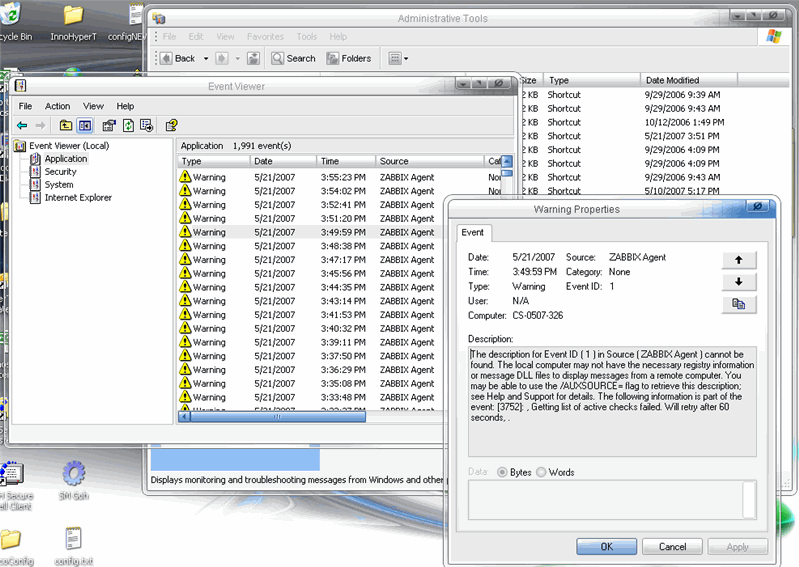Open the Action menu
This screenshot has height=567, width=799.
57,106
